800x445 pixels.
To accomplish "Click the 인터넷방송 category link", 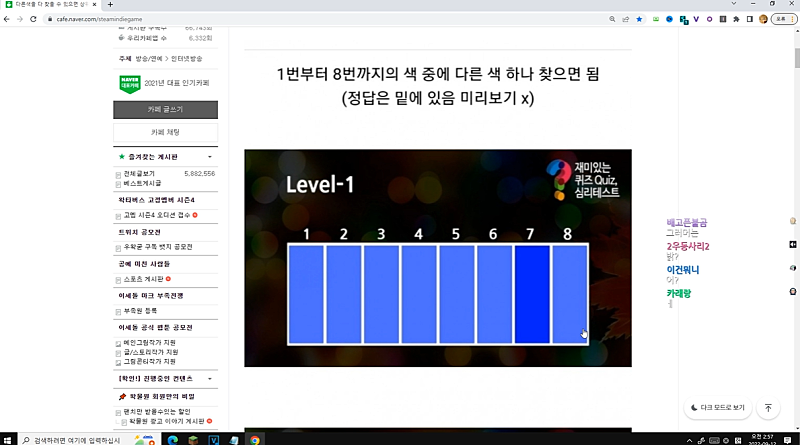I will pyautogui.click(x=186, y=59).
